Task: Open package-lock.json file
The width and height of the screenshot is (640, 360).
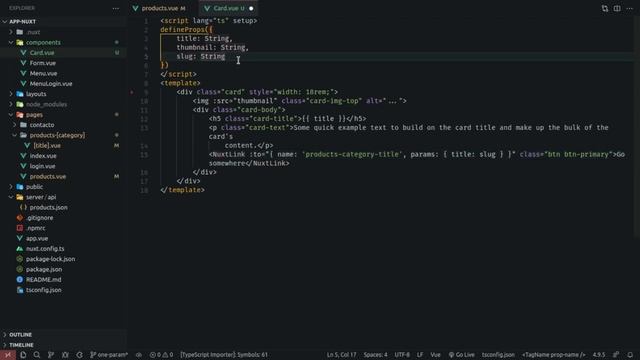Action: (63, 259)
